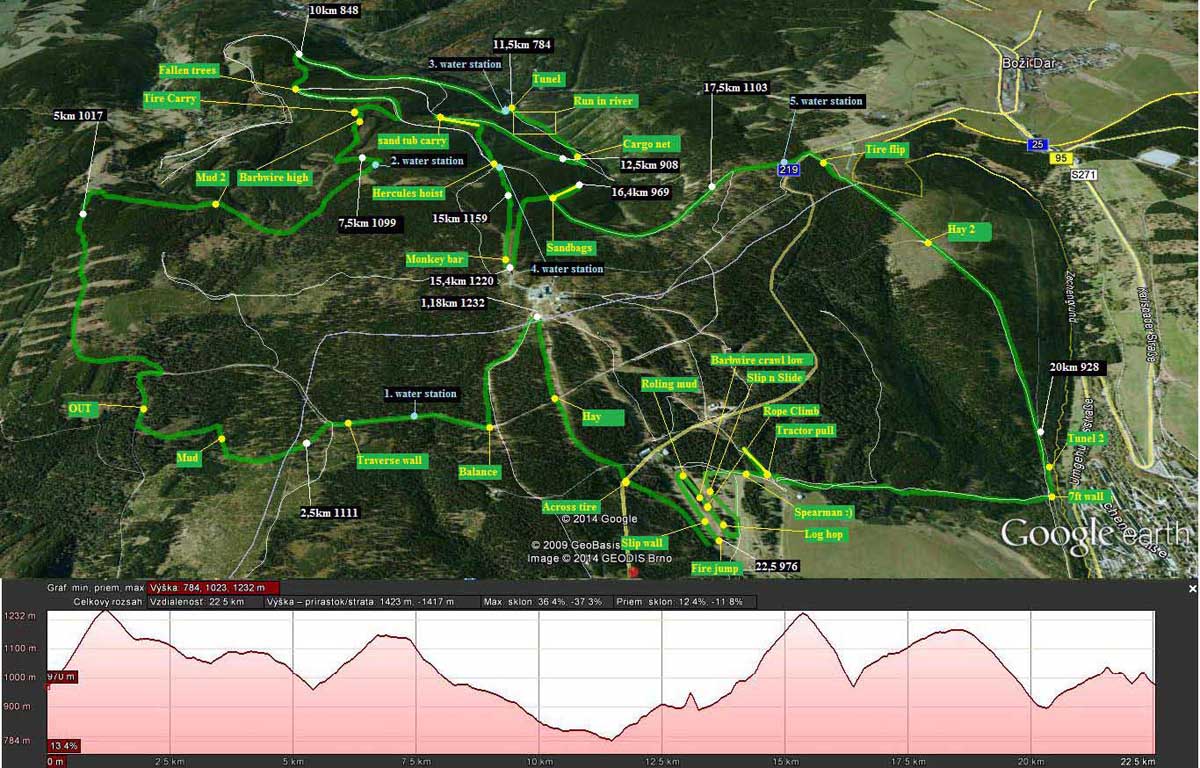This screenshot has width=1200, height=768.
Task: Select the Tire flip yellow placemark dot
Action: 824,162
